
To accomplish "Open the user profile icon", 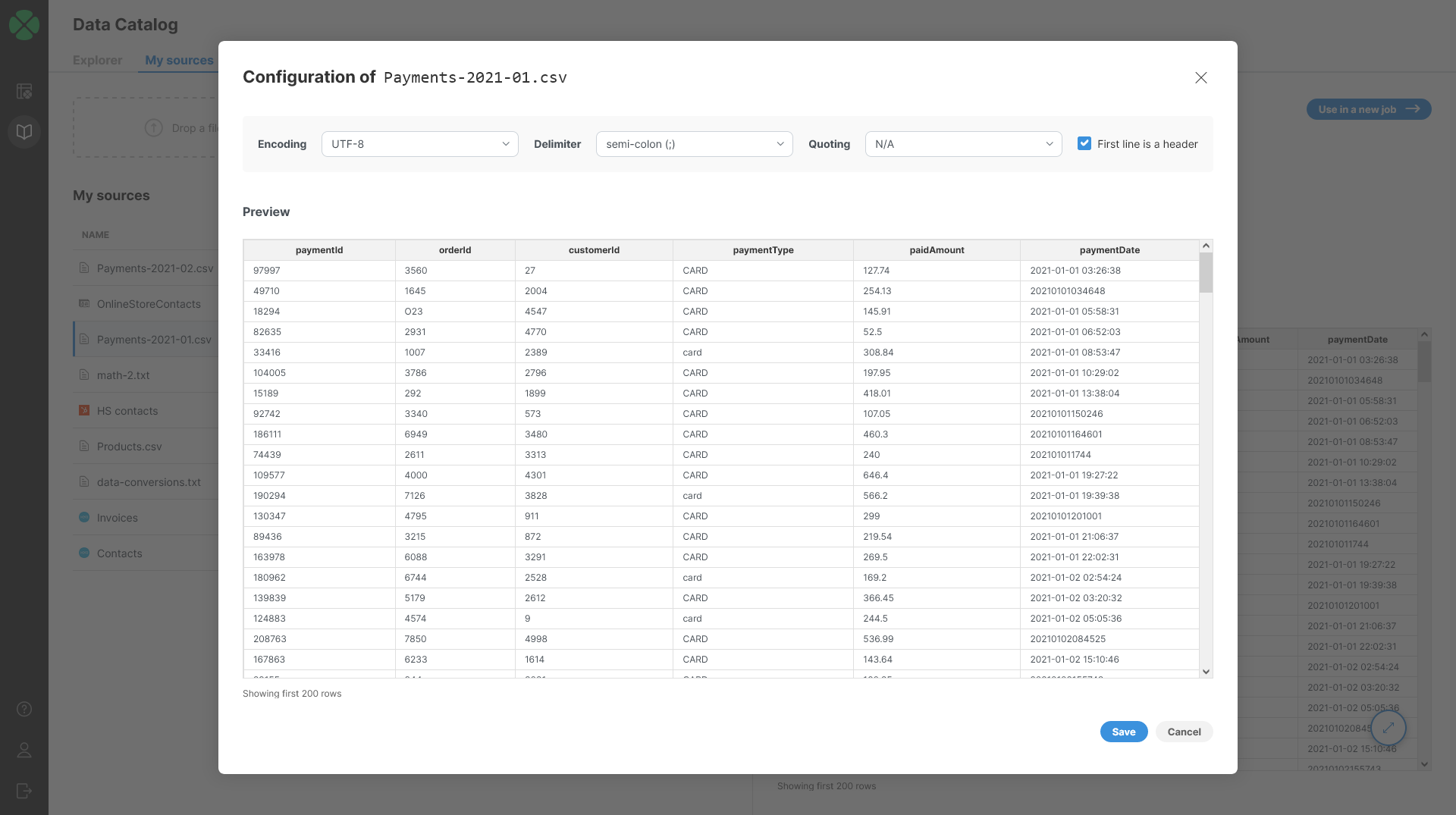I will (24, 750).
